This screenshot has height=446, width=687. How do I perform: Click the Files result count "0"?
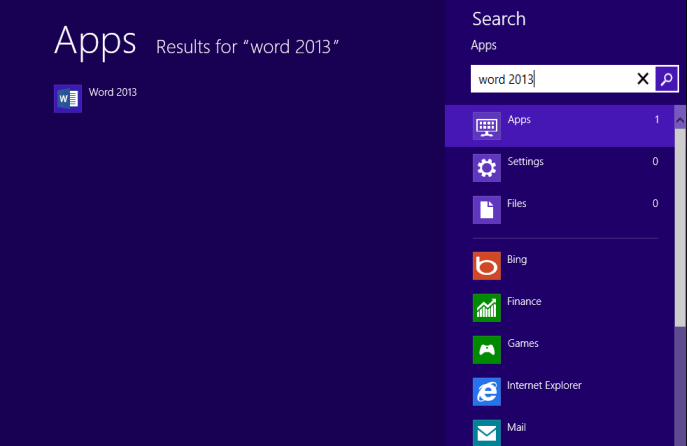pos(655,203)
